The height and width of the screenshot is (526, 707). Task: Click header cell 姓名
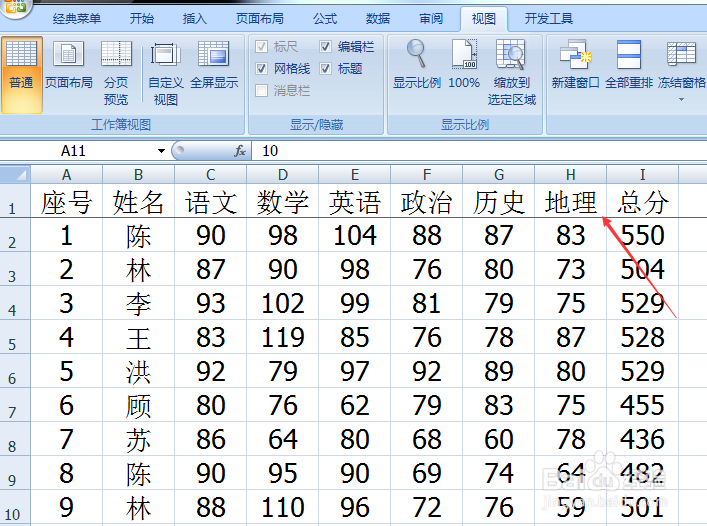tap(138, 201)
